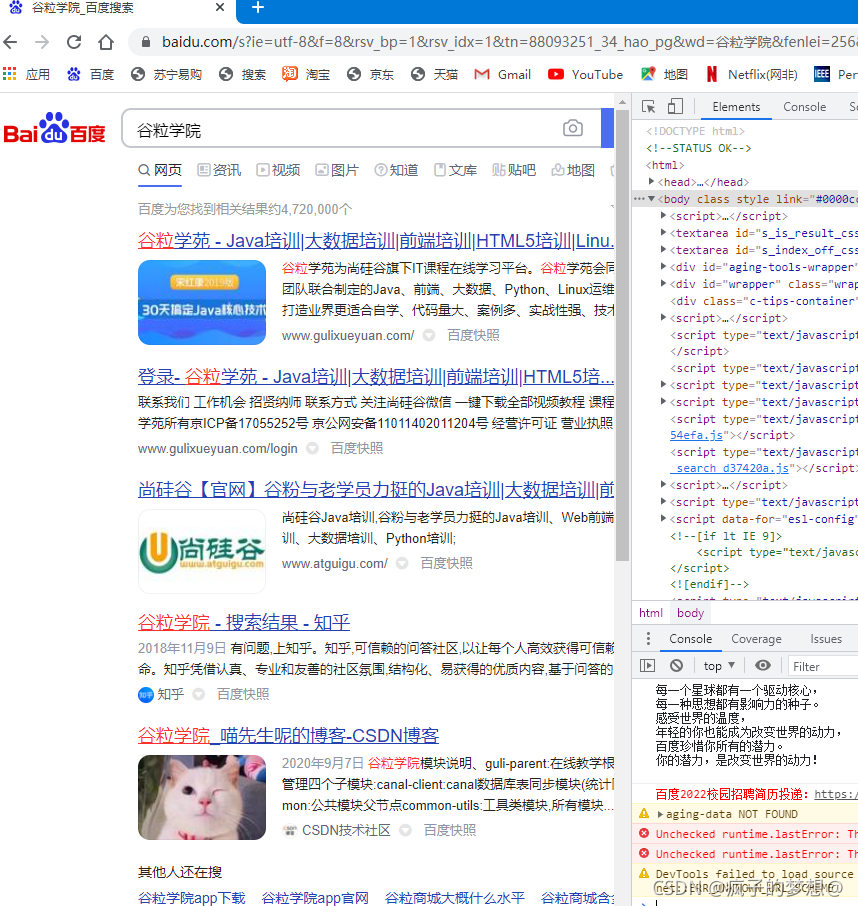Open the 尚硅谷【官网】 result link
The width and height of the screenshot is (858, 906).
point(376,490)
